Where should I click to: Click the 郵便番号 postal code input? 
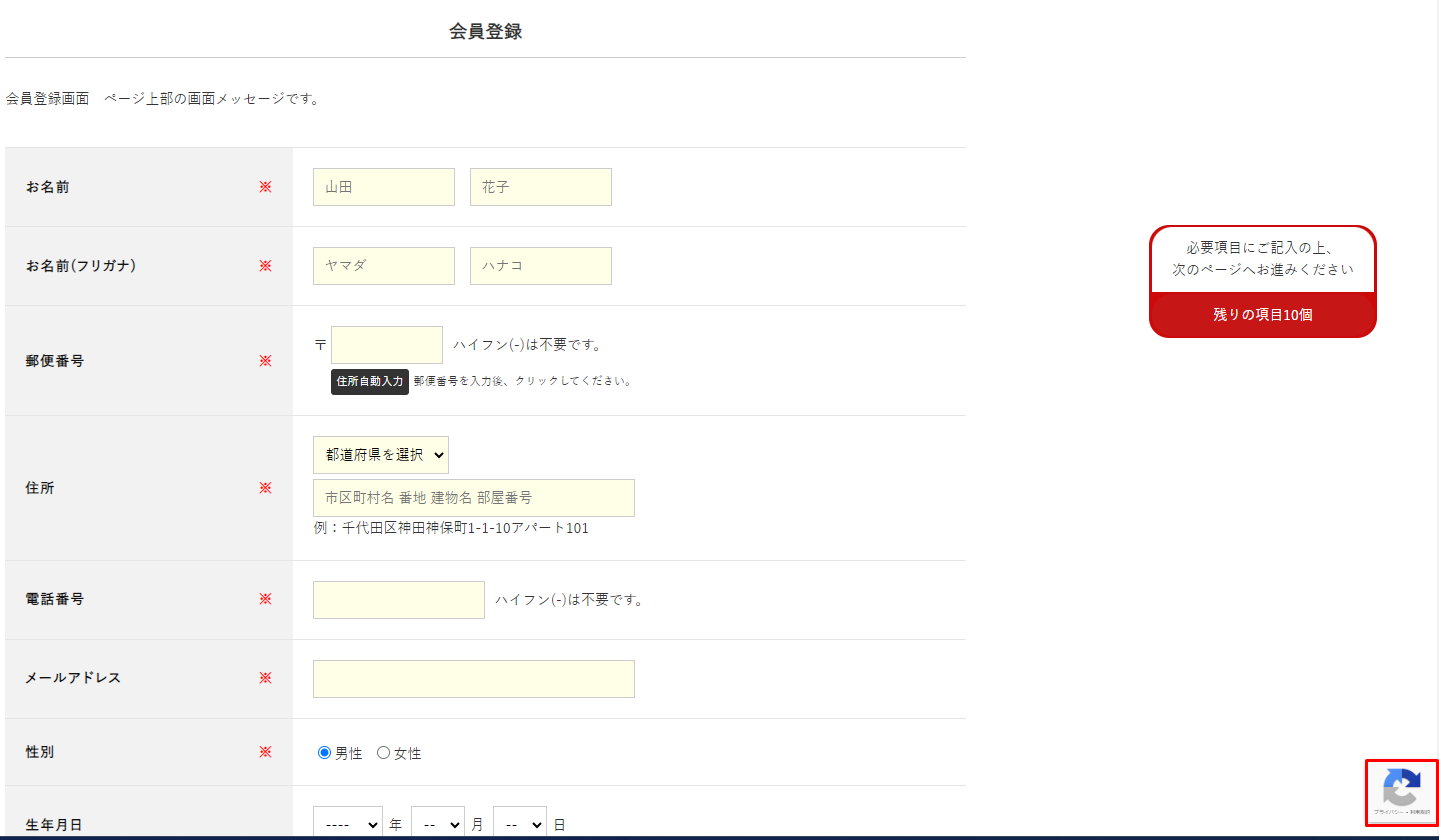coord(386,345)
